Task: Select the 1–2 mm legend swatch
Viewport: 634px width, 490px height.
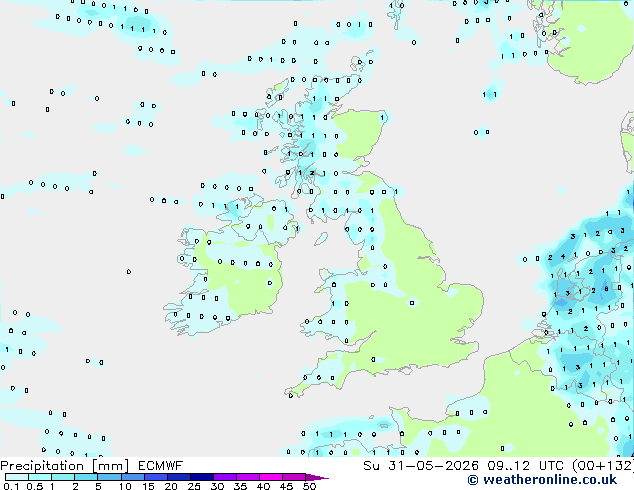Action: click(63, 477)
